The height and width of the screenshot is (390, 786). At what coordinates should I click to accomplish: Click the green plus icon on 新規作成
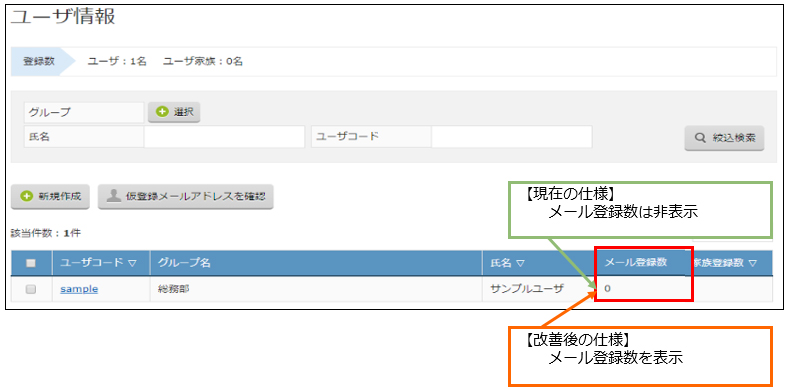27,197
